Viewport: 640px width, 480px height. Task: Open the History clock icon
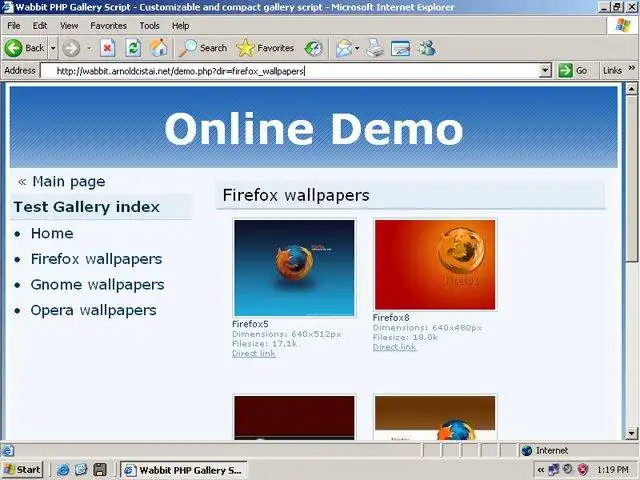[x=313, y=48]
